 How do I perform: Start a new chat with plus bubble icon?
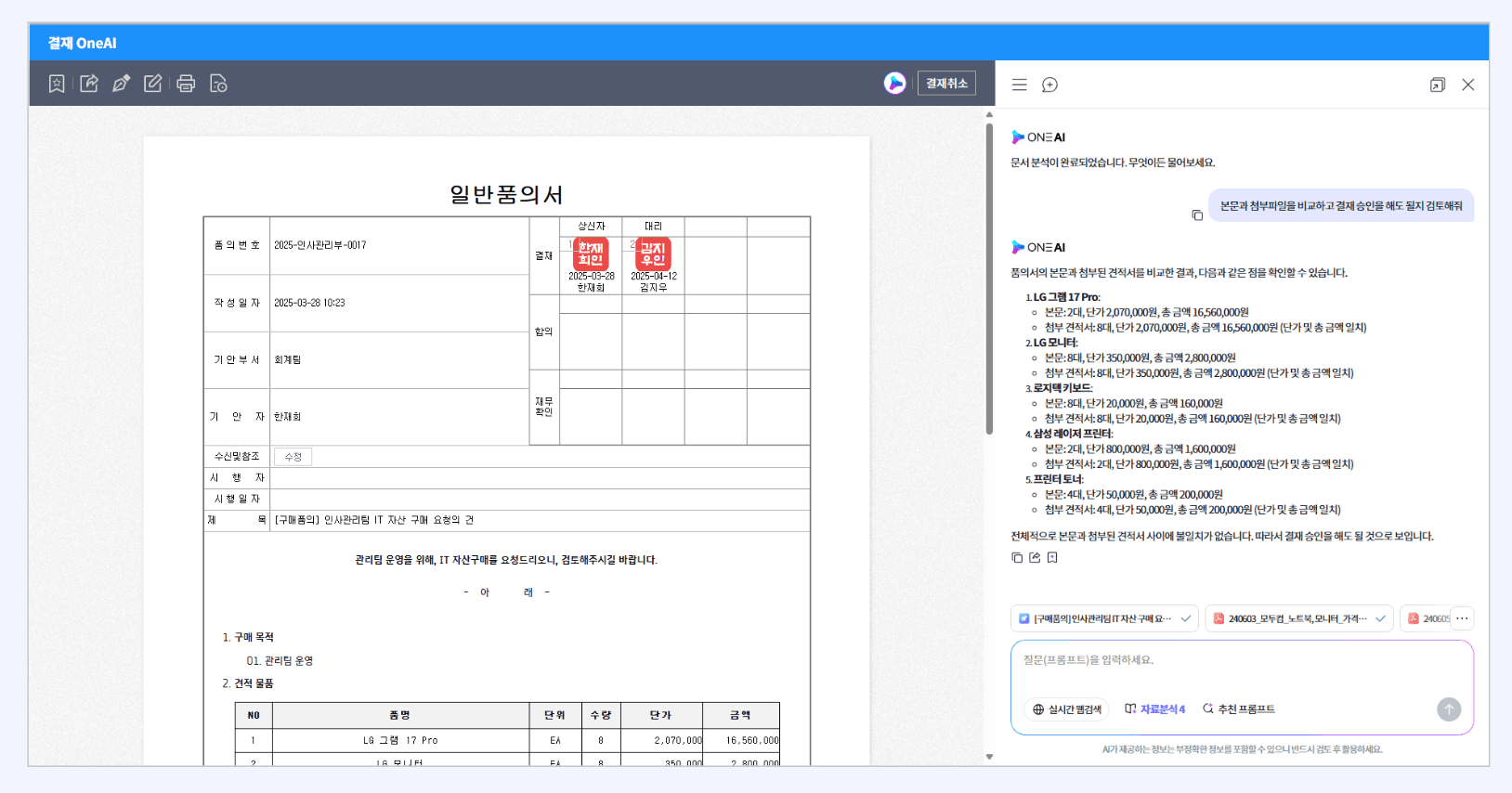coord(1049,84)
